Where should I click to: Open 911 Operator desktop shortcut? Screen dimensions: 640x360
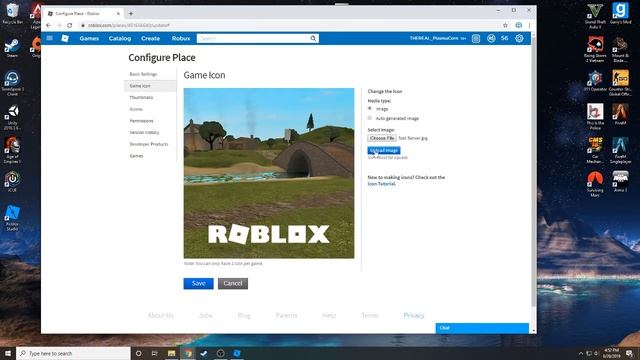point(595,81)
